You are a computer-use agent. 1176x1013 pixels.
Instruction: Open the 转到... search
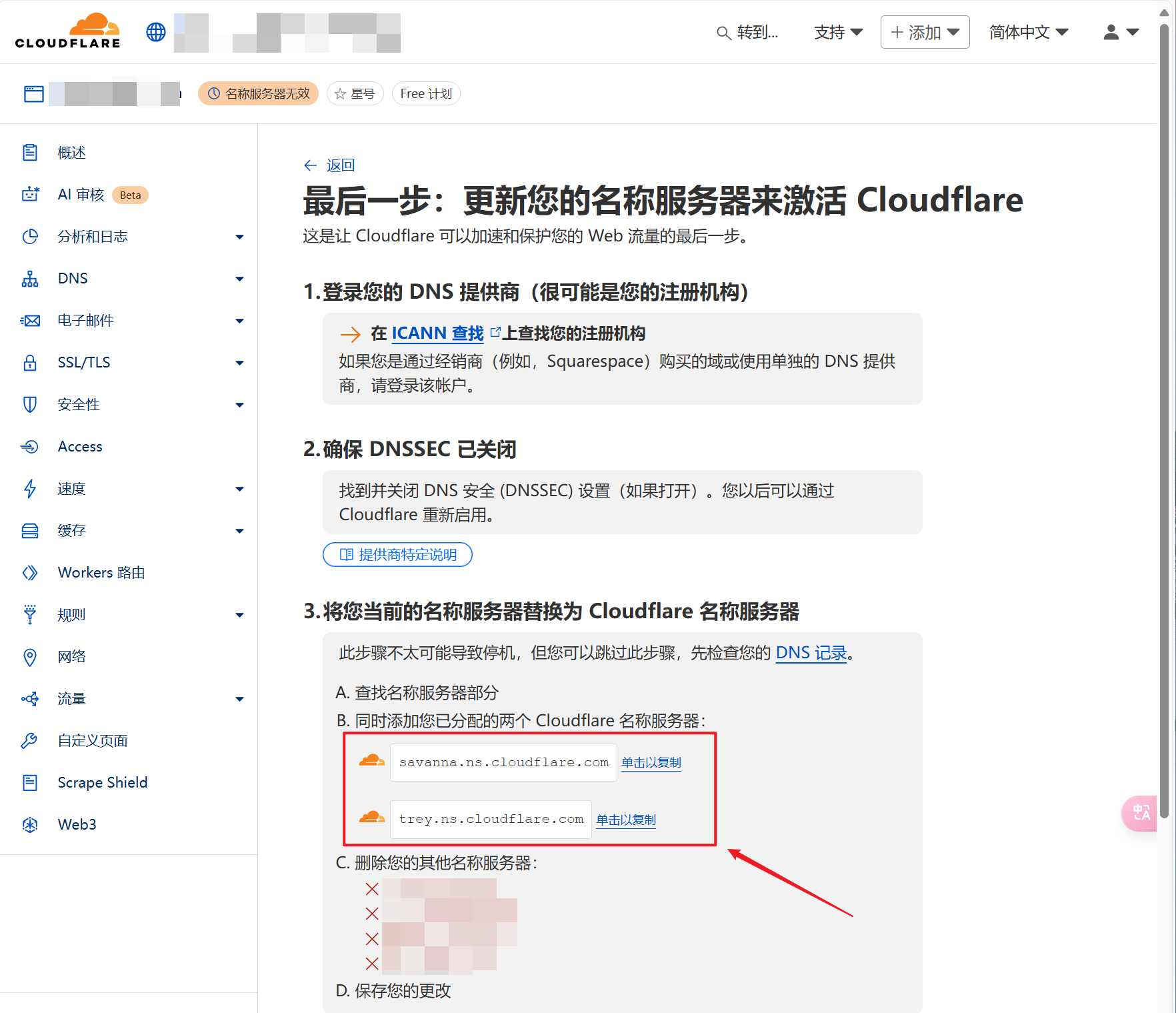[x=747, y=32]
